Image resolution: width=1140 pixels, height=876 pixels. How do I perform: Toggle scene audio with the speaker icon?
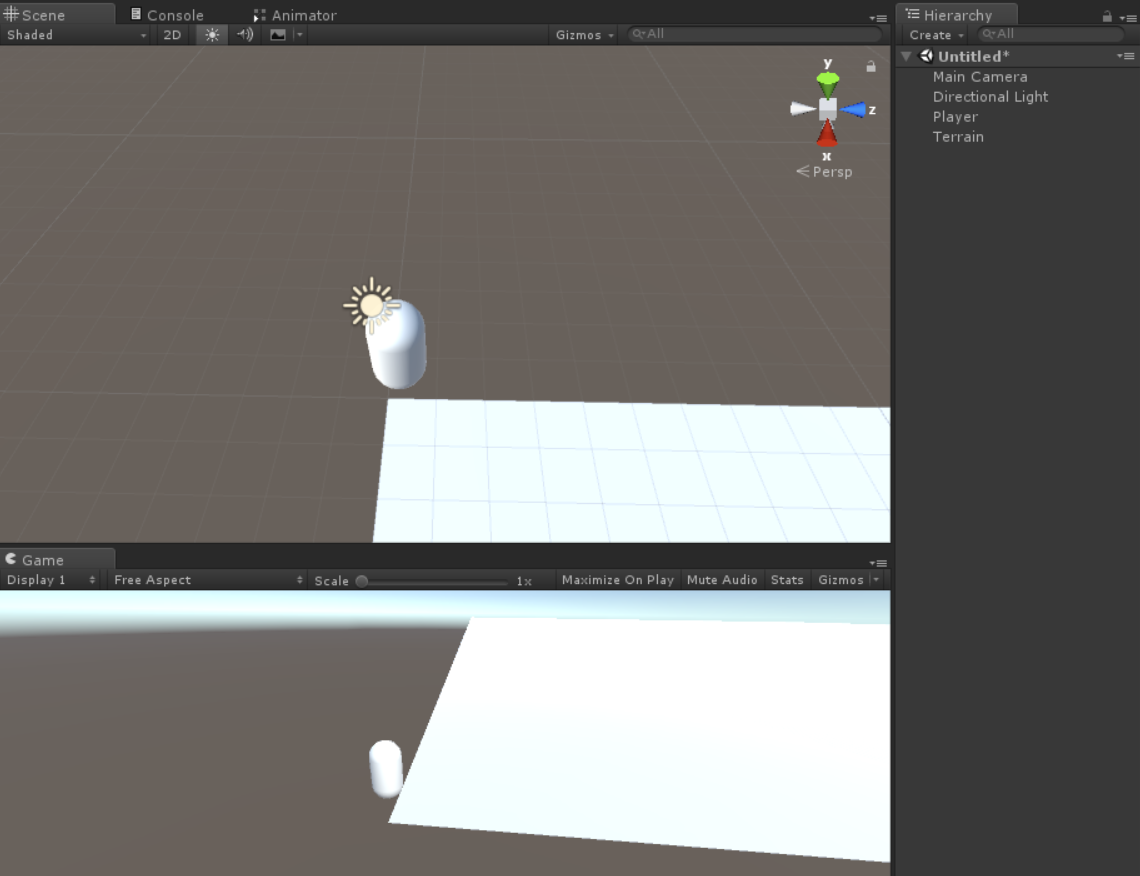(x=243, y=34)
